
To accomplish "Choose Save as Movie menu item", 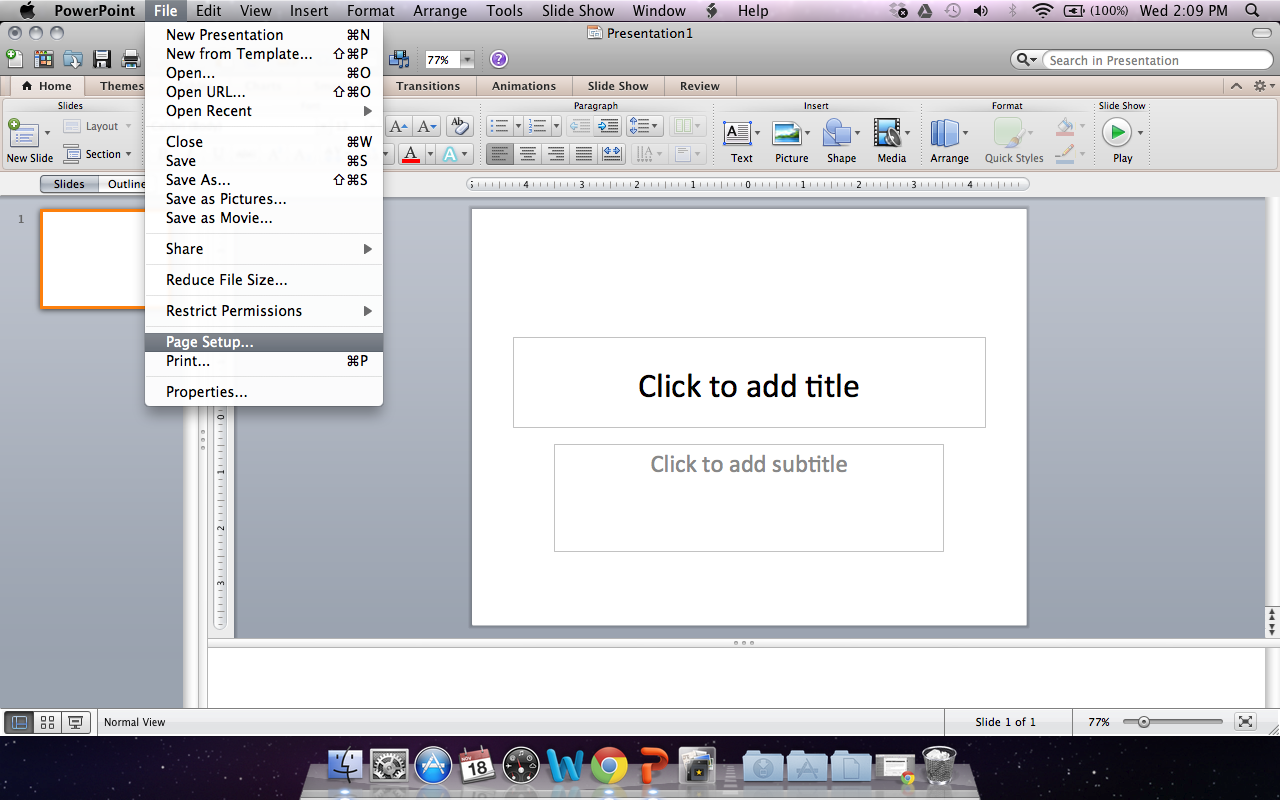I will coord(264,218).
